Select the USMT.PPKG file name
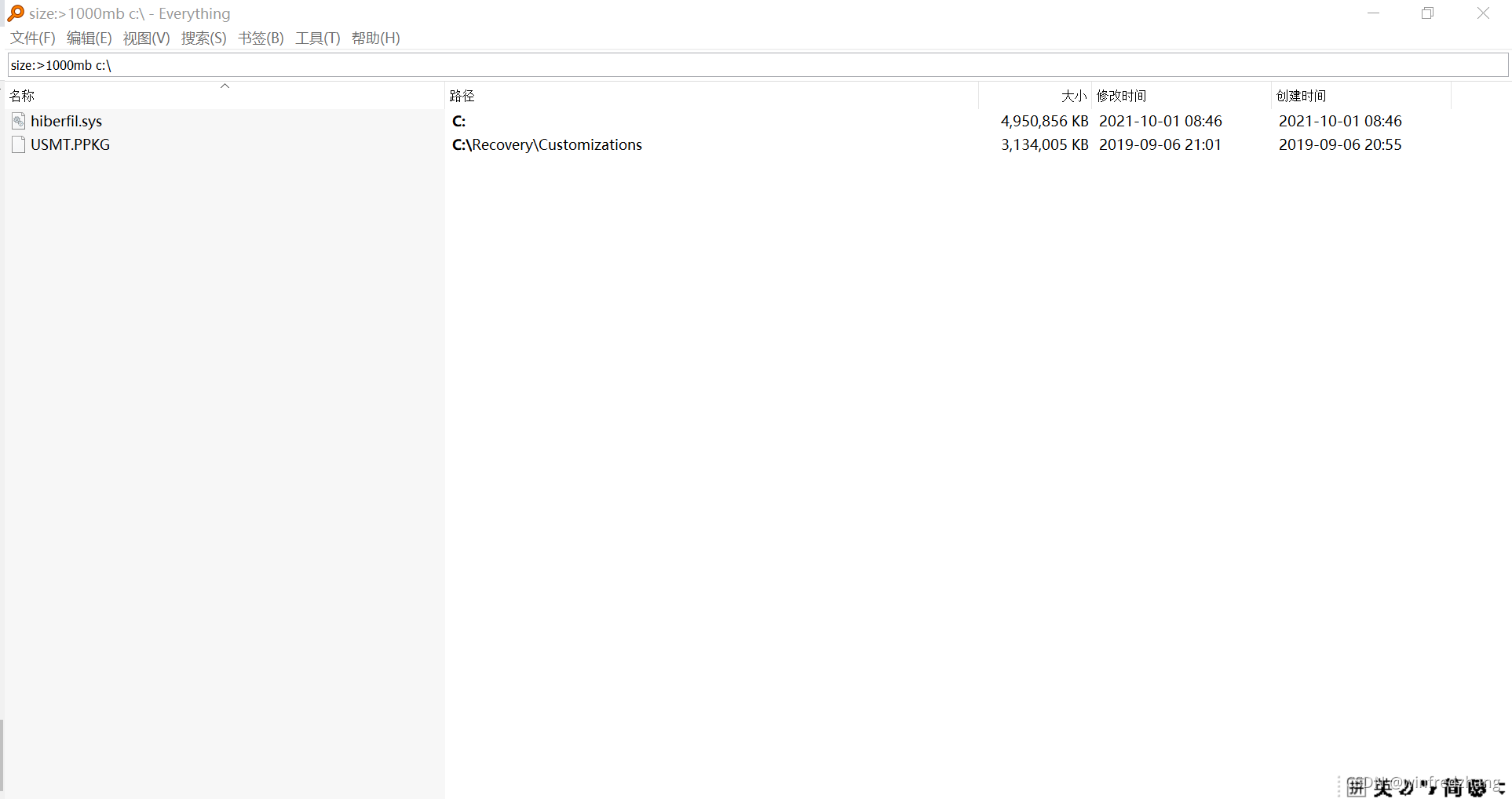Image resolution: width=1512 pixels, height=799 pixels. (x=70, y=144)
